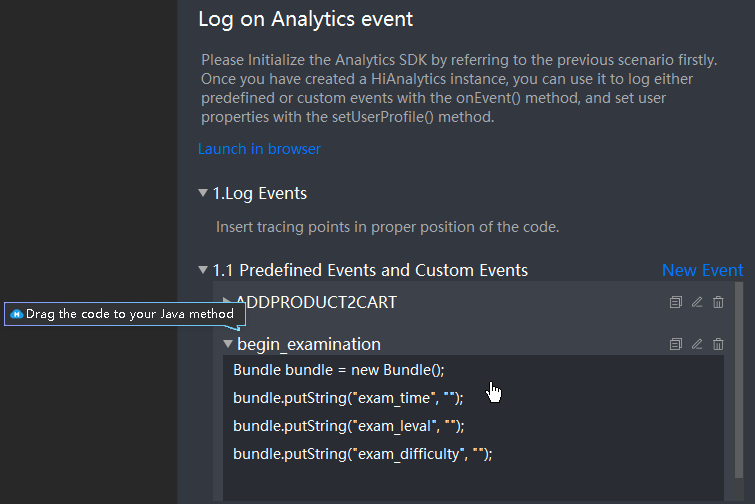
Task: Delete the begin_examination event
Action: tap(718, 344)
